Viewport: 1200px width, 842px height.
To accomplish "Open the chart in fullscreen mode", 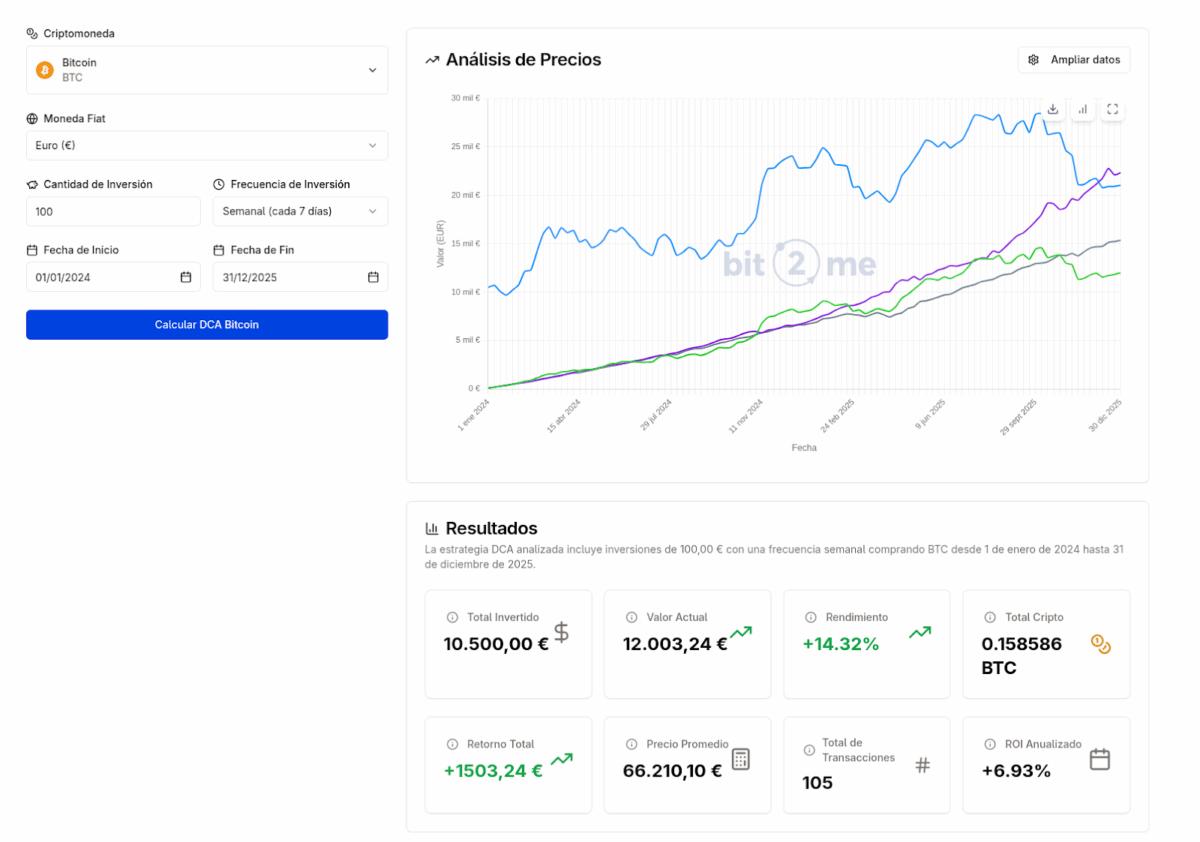I will [x=1113, y=109].
